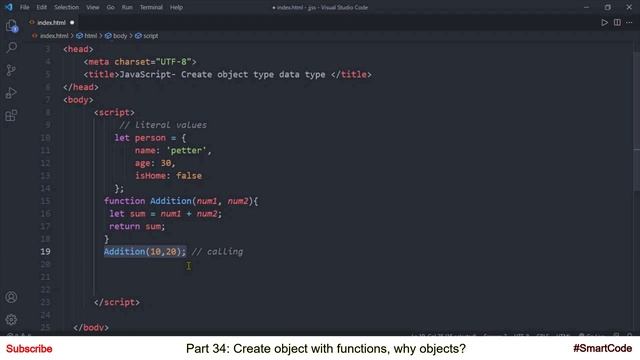Select the index.html editor tab
Viewport: 640px width, 360px height.
pyautogui.click(x=51, y=22)
